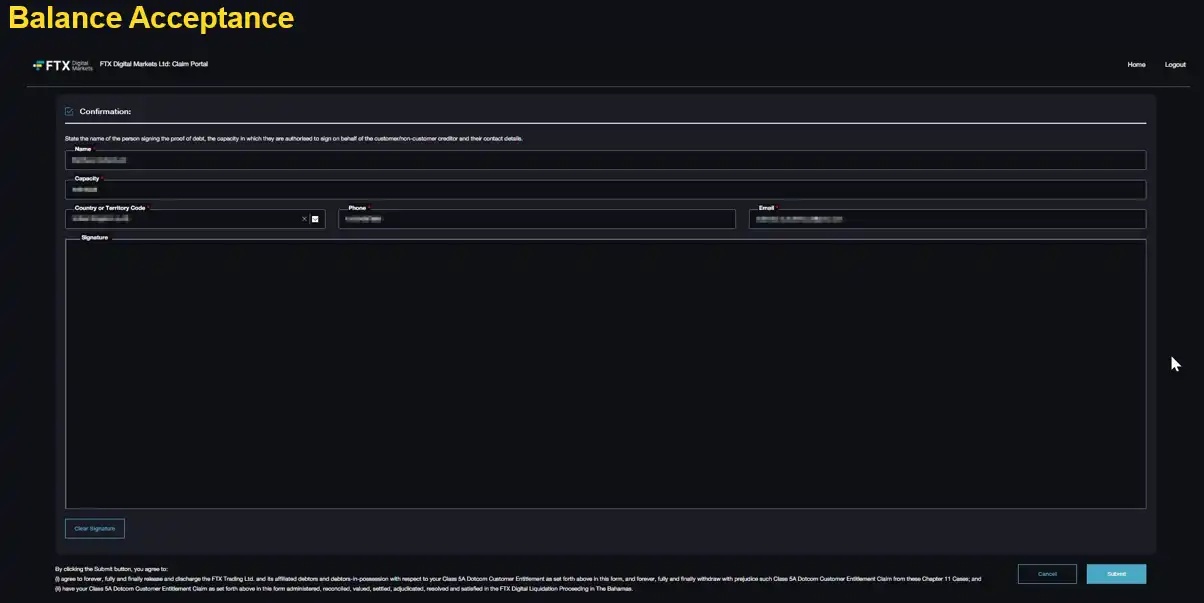Click inside the Country or Territory Code box
The width and height of the screenshot is (1204, 603).
coord(180,219)
